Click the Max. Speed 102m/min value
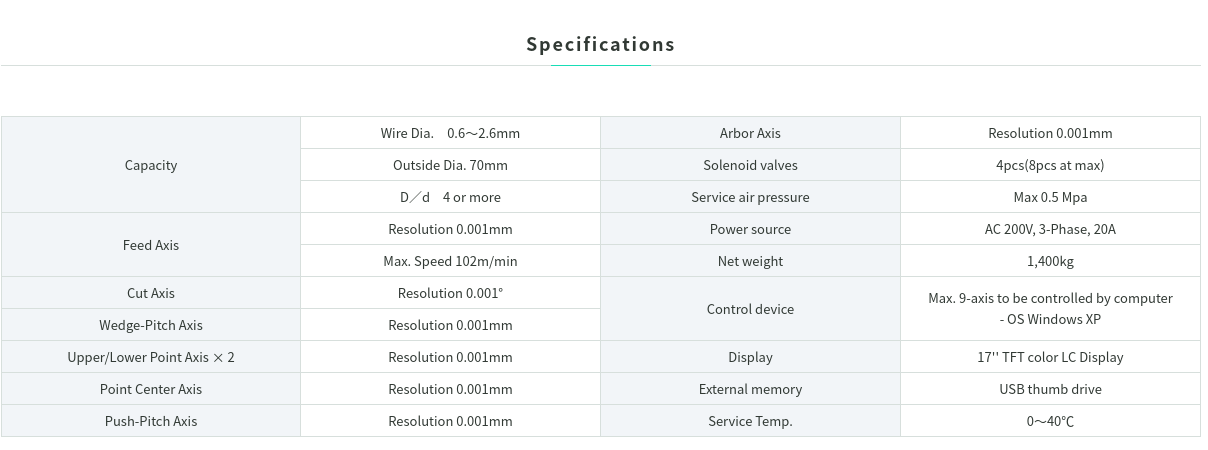Image resolution: width=1208 pixels, height=450 pixels. pos(450,261)
